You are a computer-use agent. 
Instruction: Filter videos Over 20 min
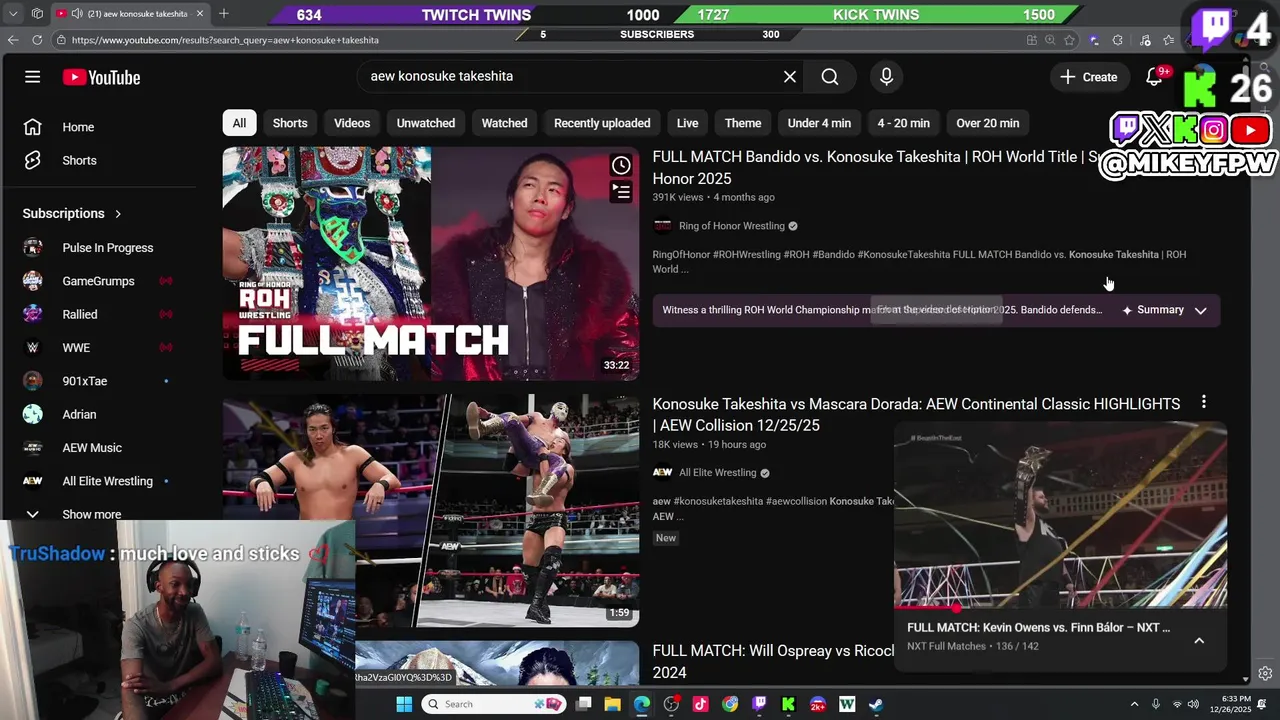click(x=988, y=123)
